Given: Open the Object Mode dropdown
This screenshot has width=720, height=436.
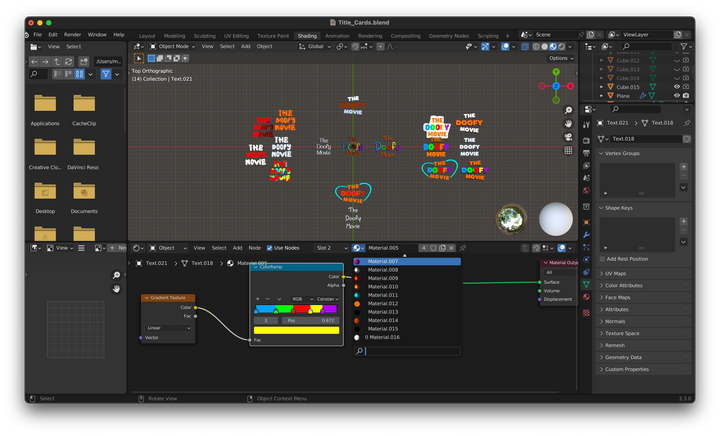Looking at the screenshot, I should (172, 46).
